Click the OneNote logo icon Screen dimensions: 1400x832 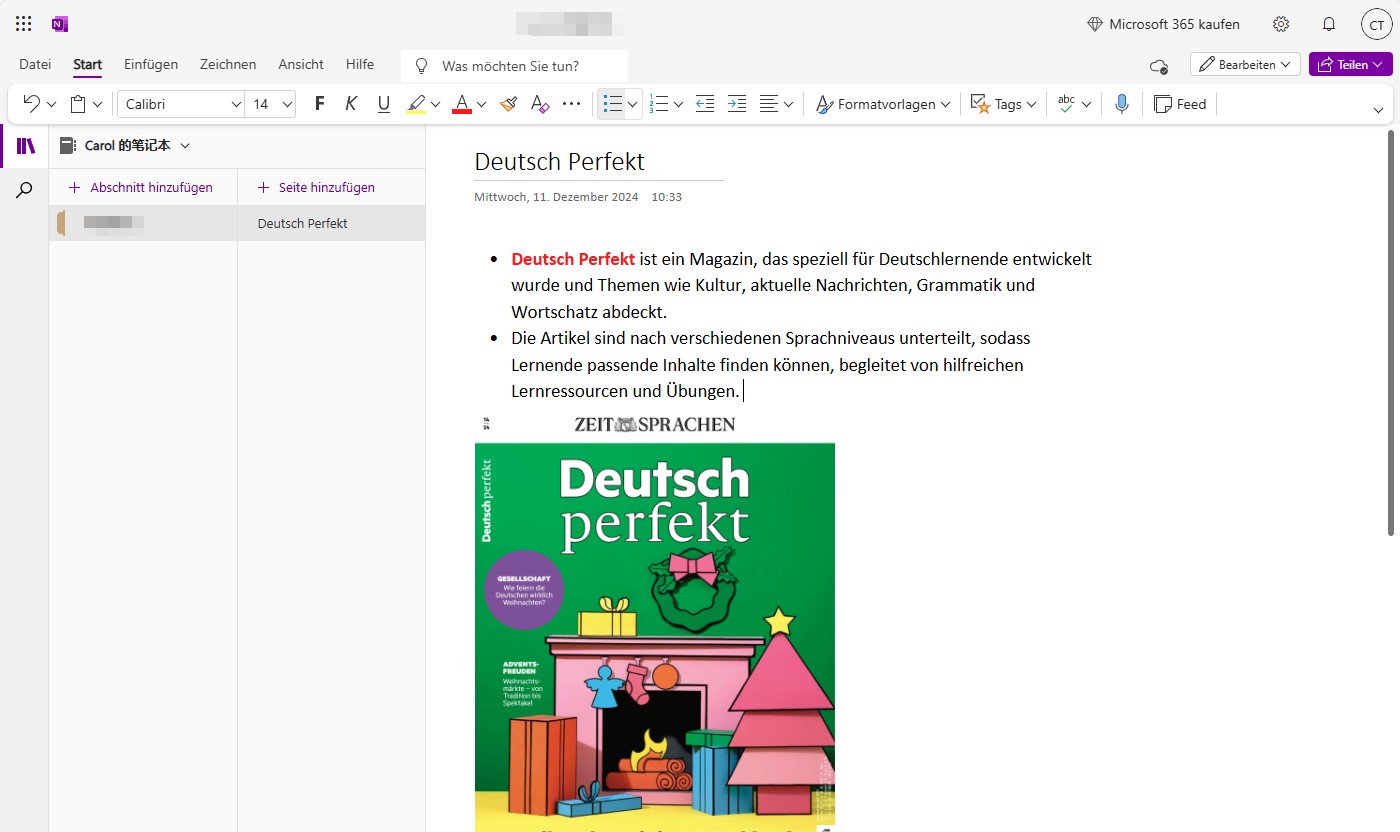coord(60,24)
